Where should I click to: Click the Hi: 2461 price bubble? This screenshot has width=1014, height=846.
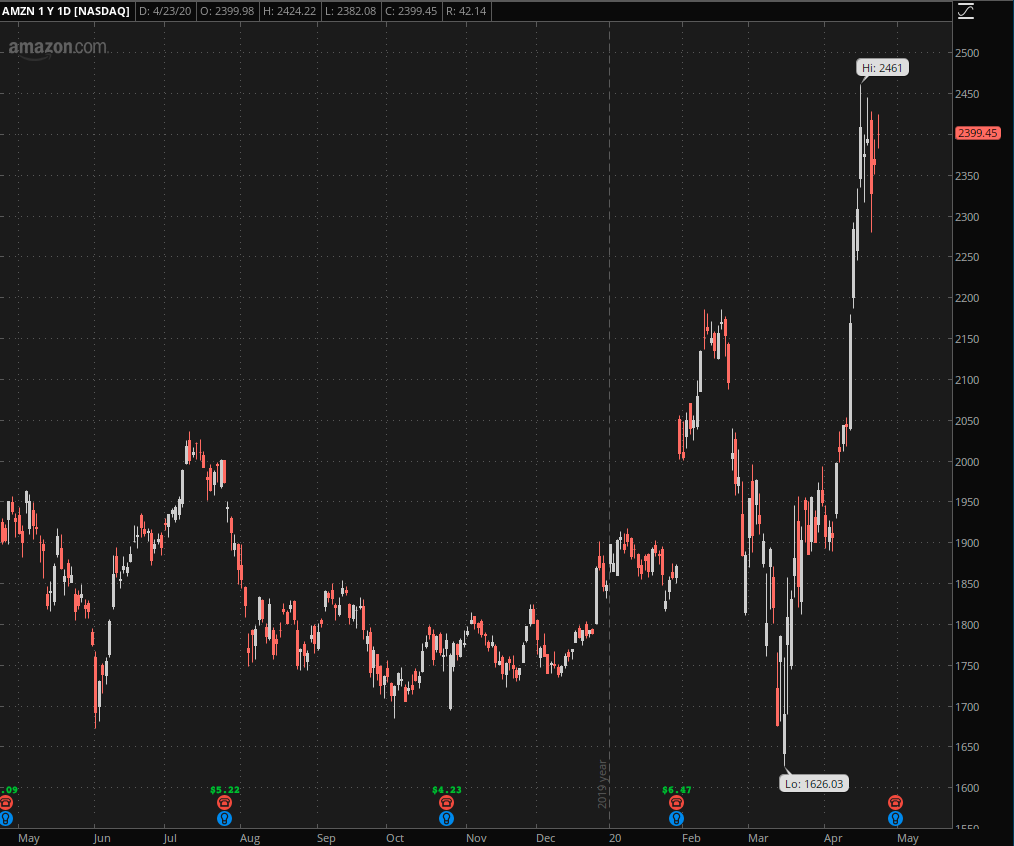click(x=883, y=68)
